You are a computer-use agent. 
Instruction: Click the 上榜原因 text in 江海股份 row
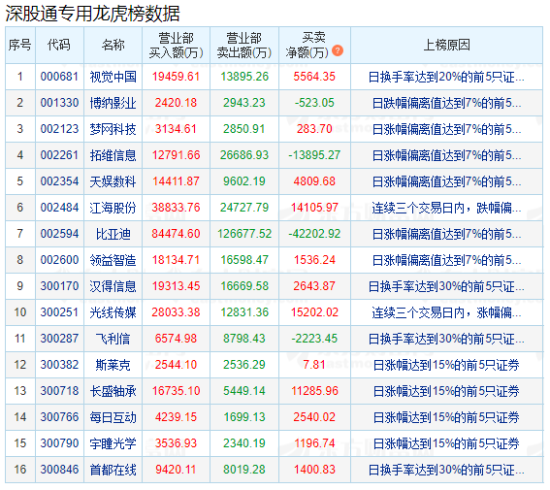click(x=446, y=208)
